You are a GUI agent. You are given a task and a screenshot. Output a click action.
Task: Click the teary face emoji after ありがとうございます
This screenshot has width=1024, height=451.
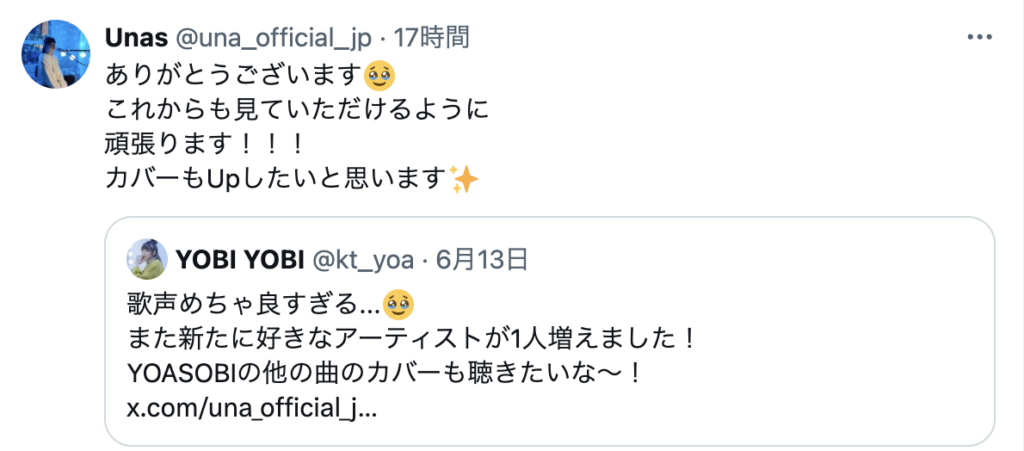pyautogui.click(x=379, y=78)
